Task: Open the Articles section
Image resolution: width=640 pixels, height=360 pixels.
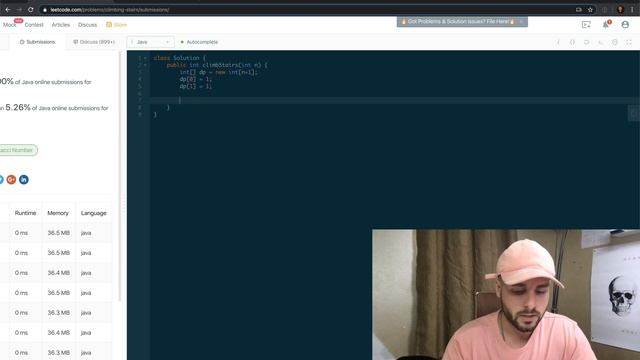Action: pos(61,25)
